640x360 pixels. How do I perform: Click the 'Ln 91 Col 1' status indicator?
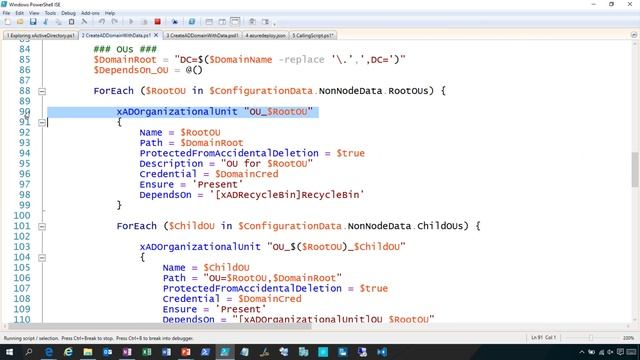click(543, 338)
